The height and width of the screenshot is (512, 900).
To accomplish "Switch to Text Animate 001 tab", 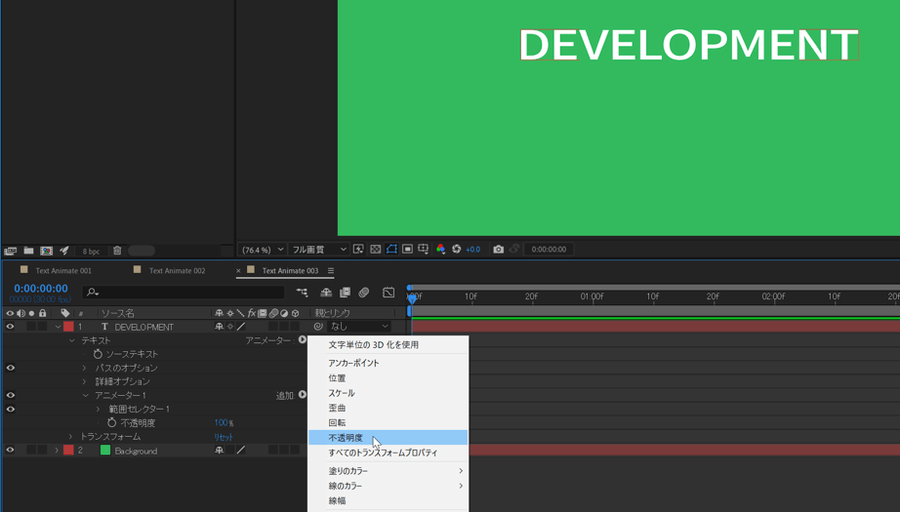I will coord(63,271).
